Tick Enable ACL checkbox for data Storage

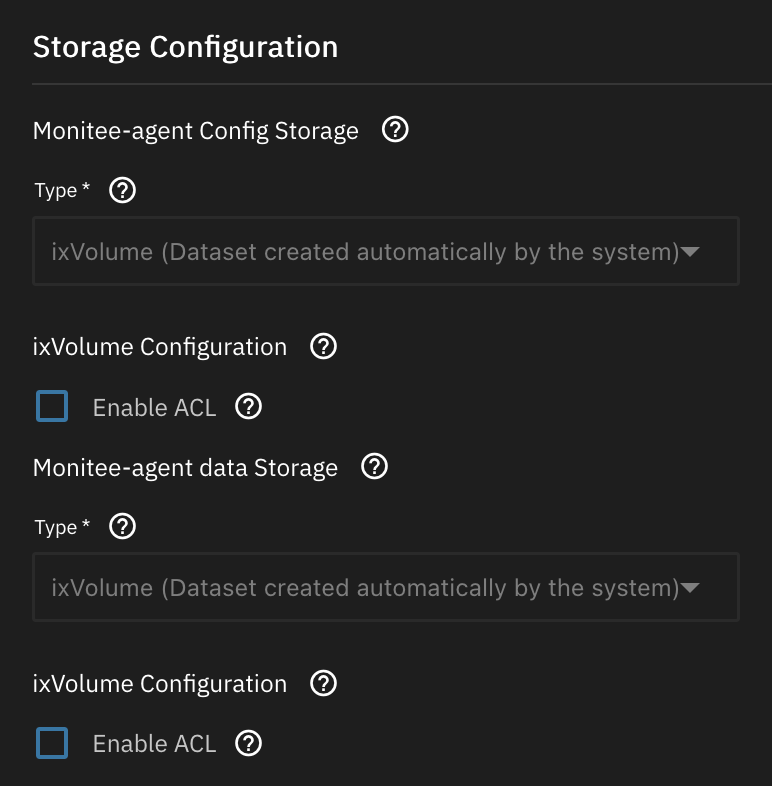point(52,744)
